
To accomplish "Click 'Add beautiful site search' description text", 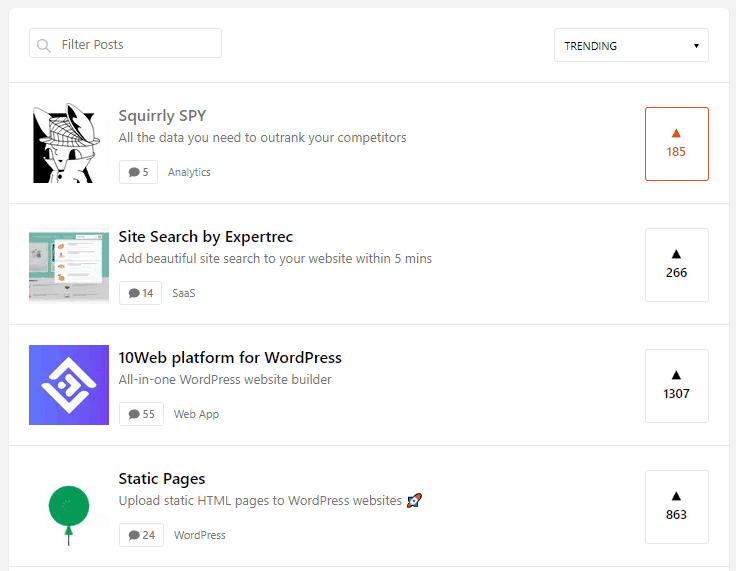I will pos(275,259).
